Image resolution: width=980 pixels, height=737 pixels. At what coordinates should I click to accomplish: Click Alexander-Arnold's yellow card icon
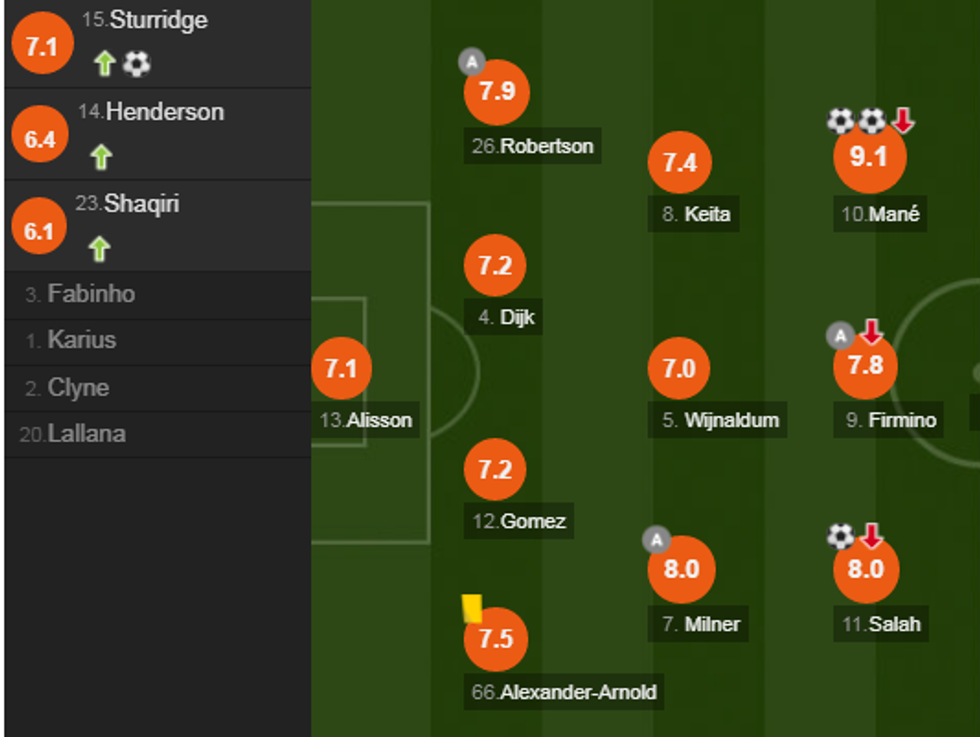point(472,608)
